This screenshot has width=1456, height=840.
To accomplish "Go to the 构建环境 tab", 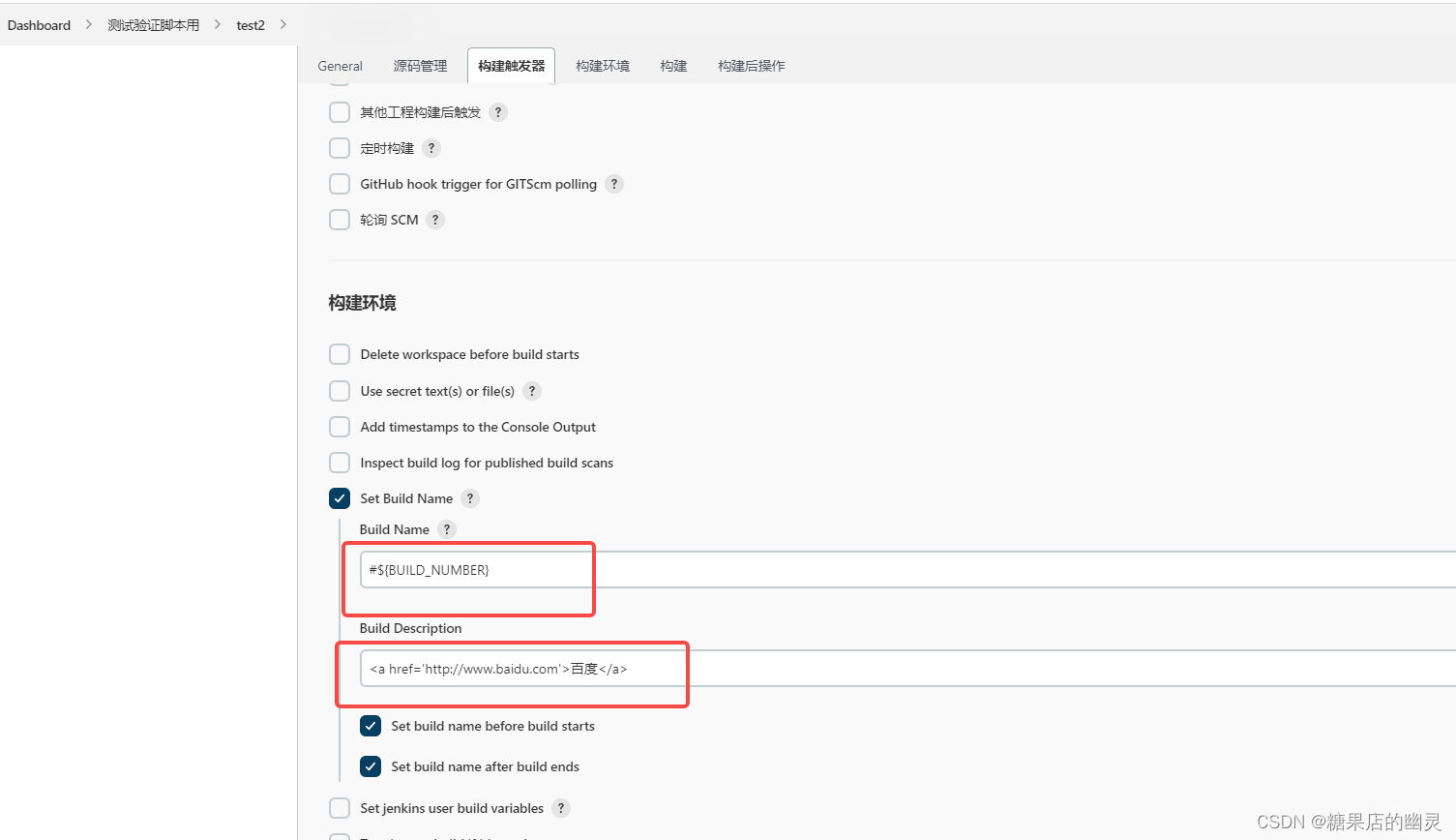I will coord(603,66).
